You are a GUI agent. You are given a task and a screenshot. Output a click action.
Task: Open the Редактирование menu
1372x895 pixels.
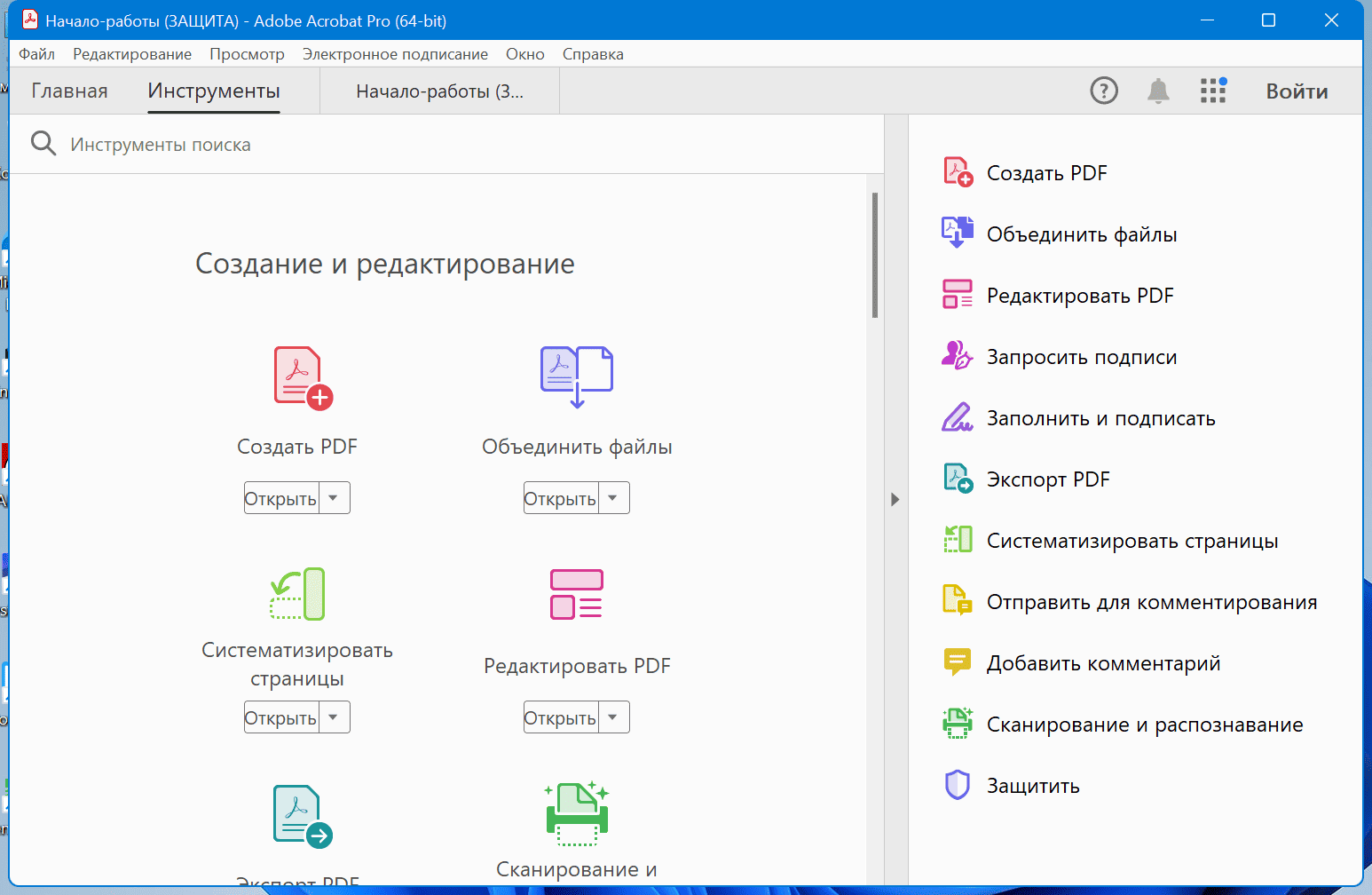(x=132, y=54)
